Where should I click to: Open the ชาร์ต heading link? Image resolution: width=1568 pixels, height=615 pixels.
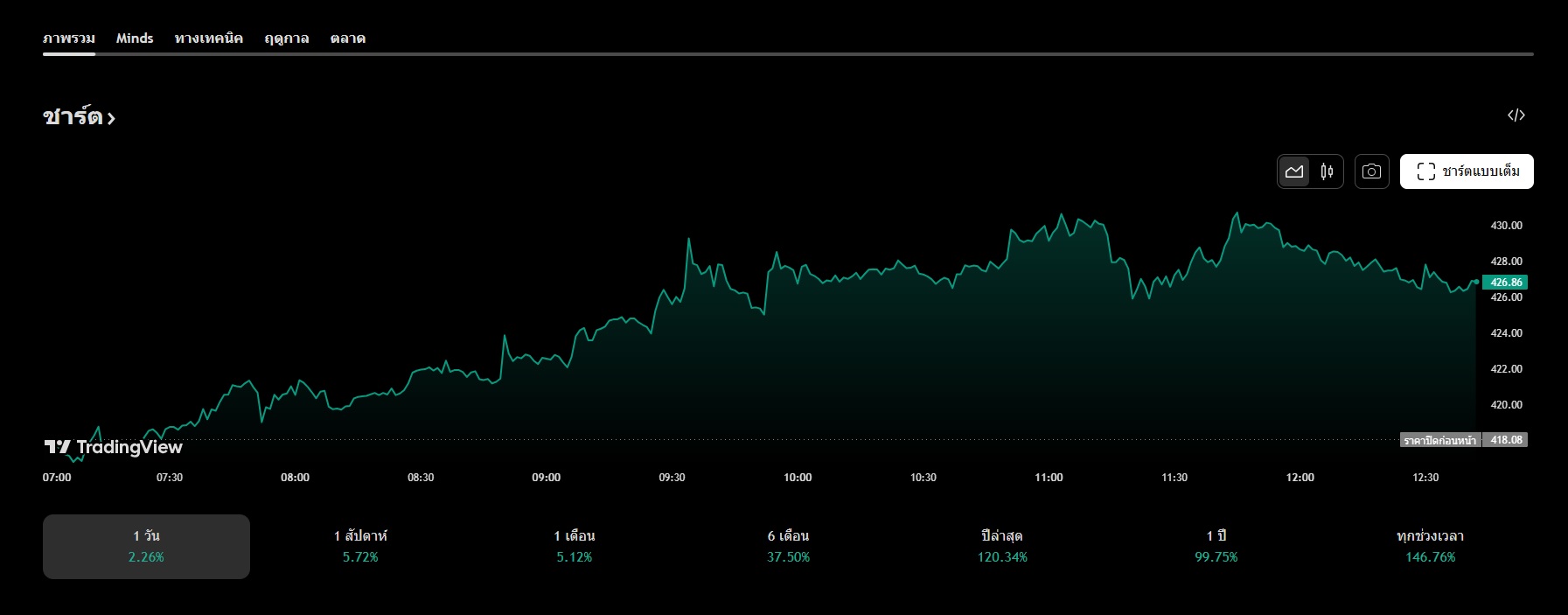click(79, 116)
